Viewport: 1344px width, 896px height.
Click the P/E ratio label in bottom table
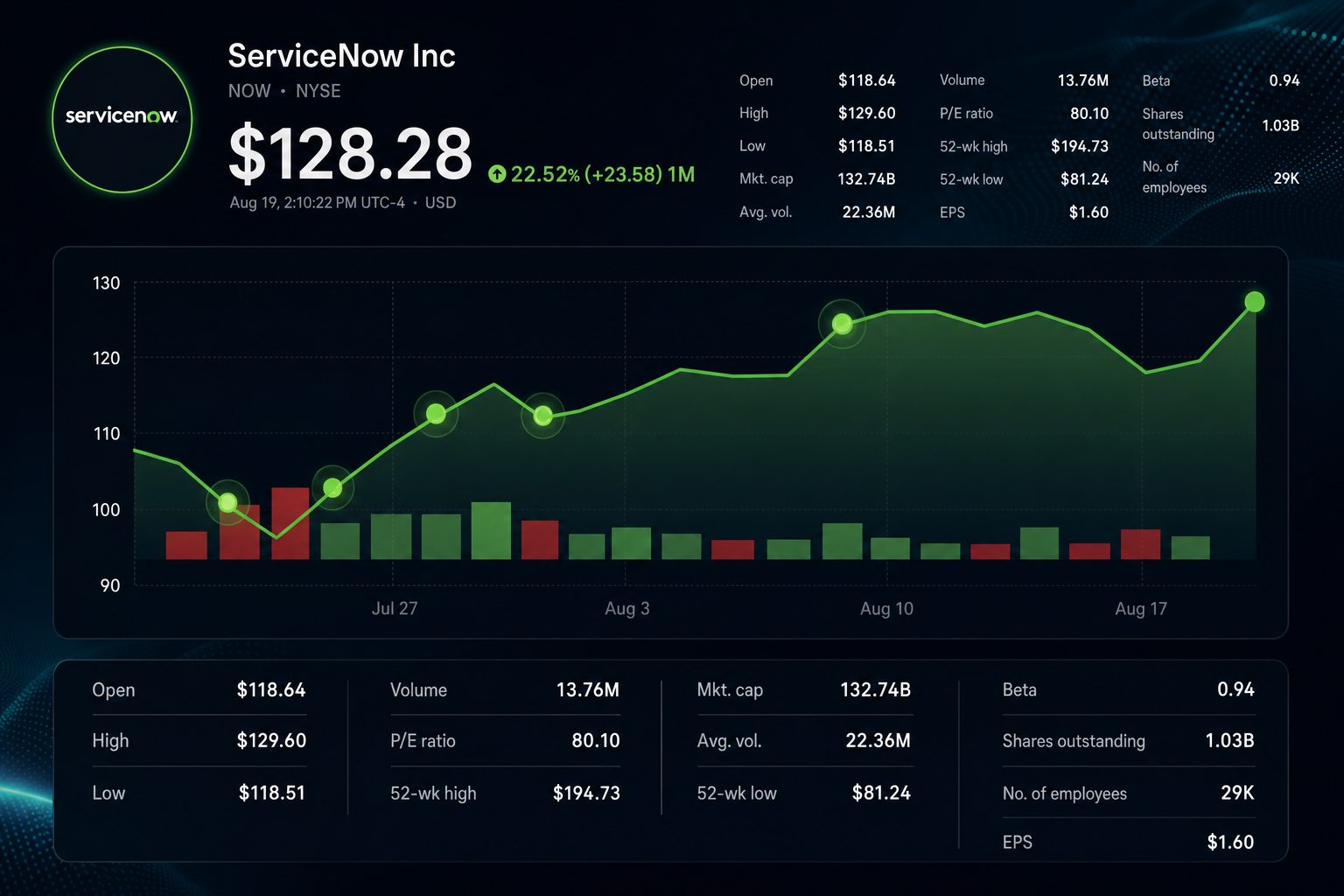[423, 741]
